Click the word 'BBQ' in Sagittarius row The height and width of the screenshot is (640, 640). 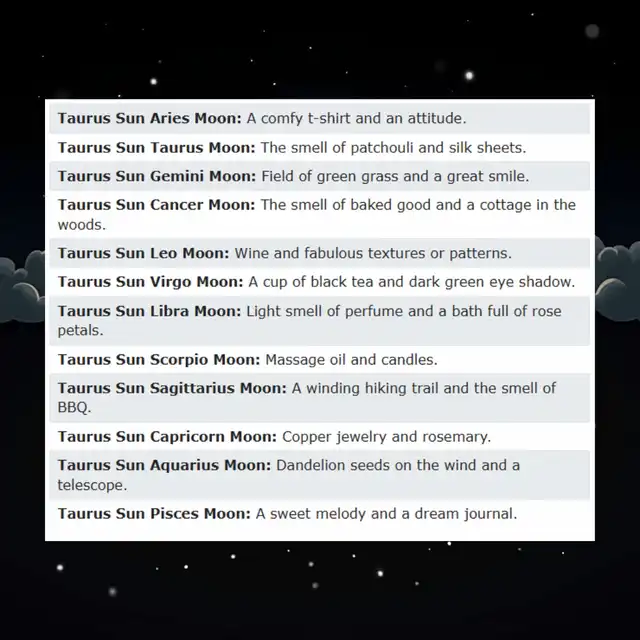(73, 407)
